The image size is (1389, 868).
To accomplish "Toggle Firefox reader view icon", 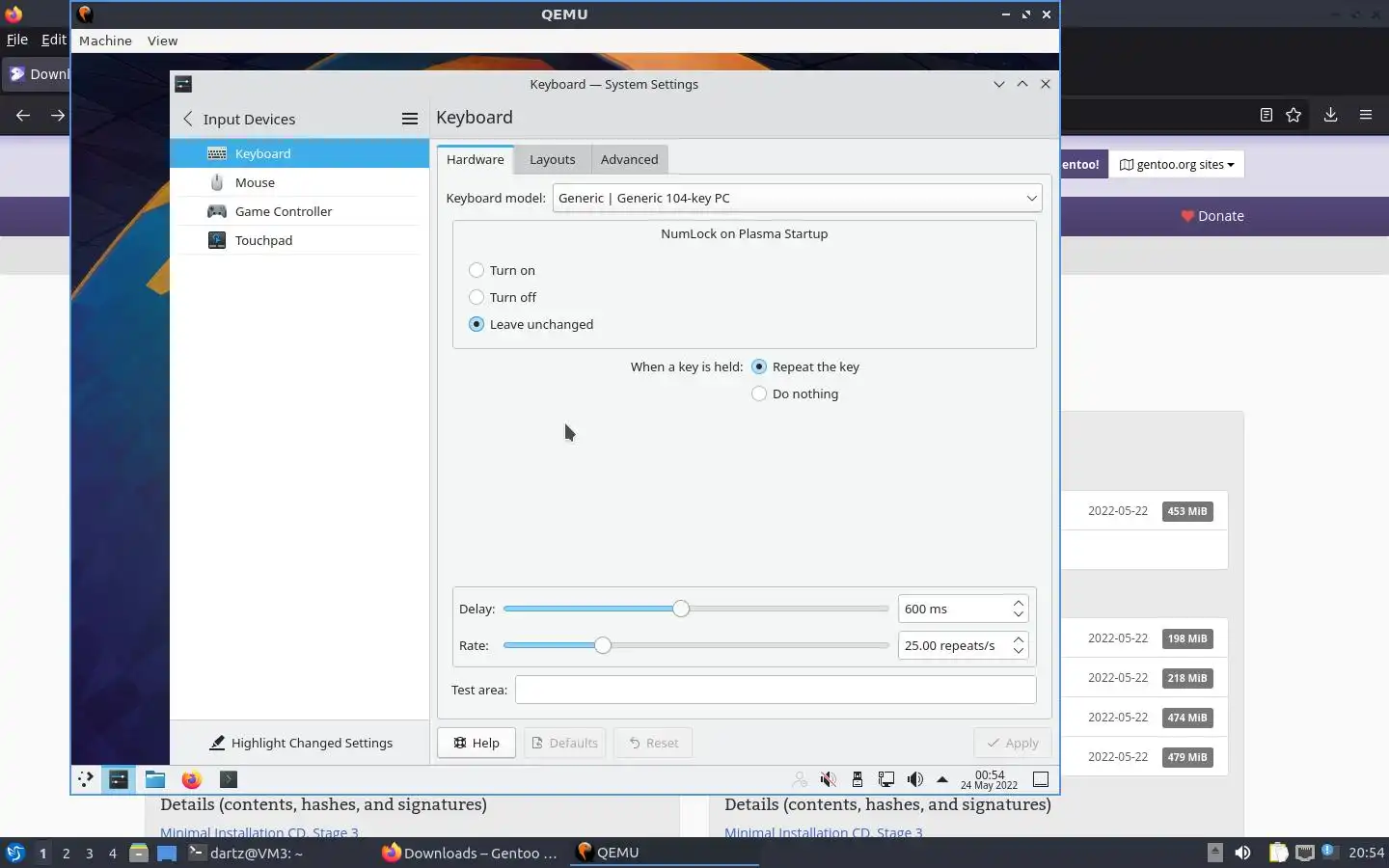I will coord(1266,115).
